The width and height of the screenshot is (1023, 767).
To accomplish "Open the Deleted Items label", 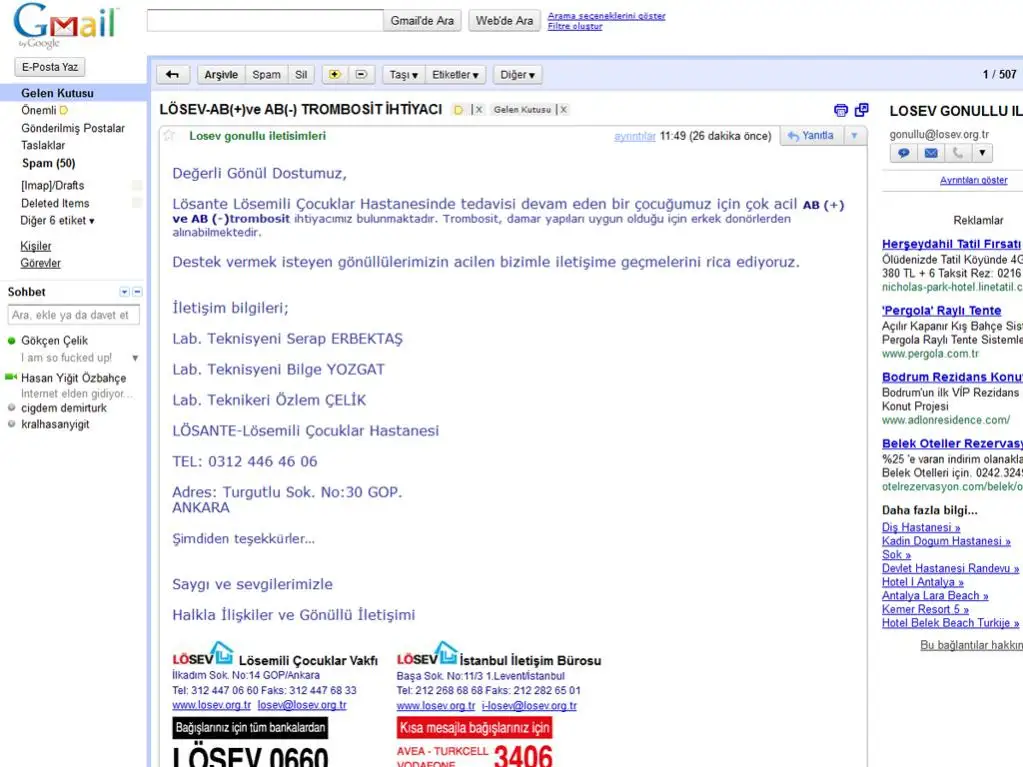I will (55, 203).
